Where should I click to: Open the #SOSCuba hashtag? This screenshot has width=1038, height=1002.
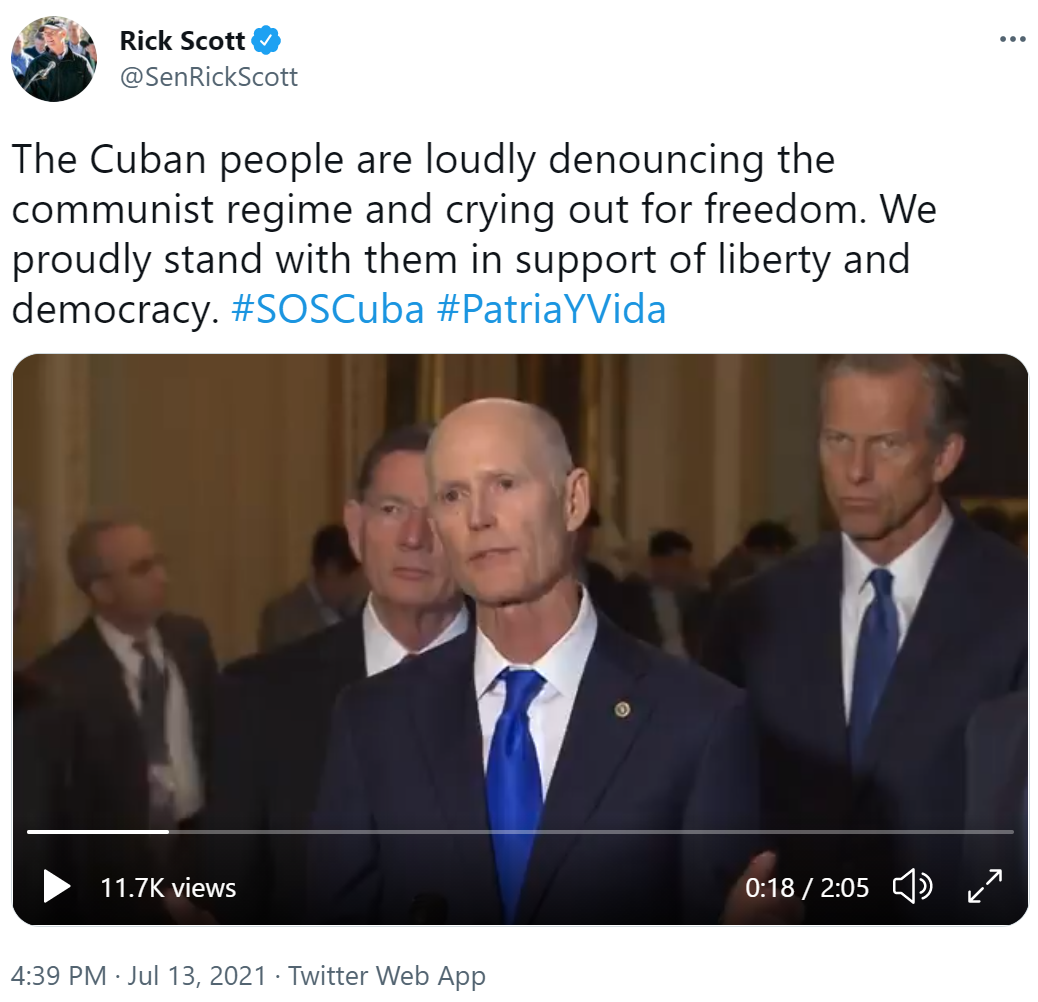click(x=327, y=309)
